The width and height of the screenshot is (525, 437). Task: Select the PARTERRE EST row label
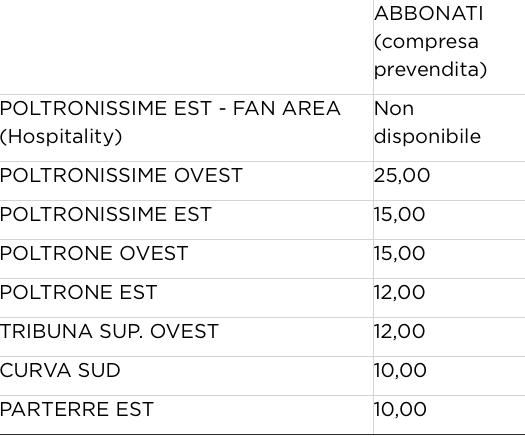[x=77, y=409]
